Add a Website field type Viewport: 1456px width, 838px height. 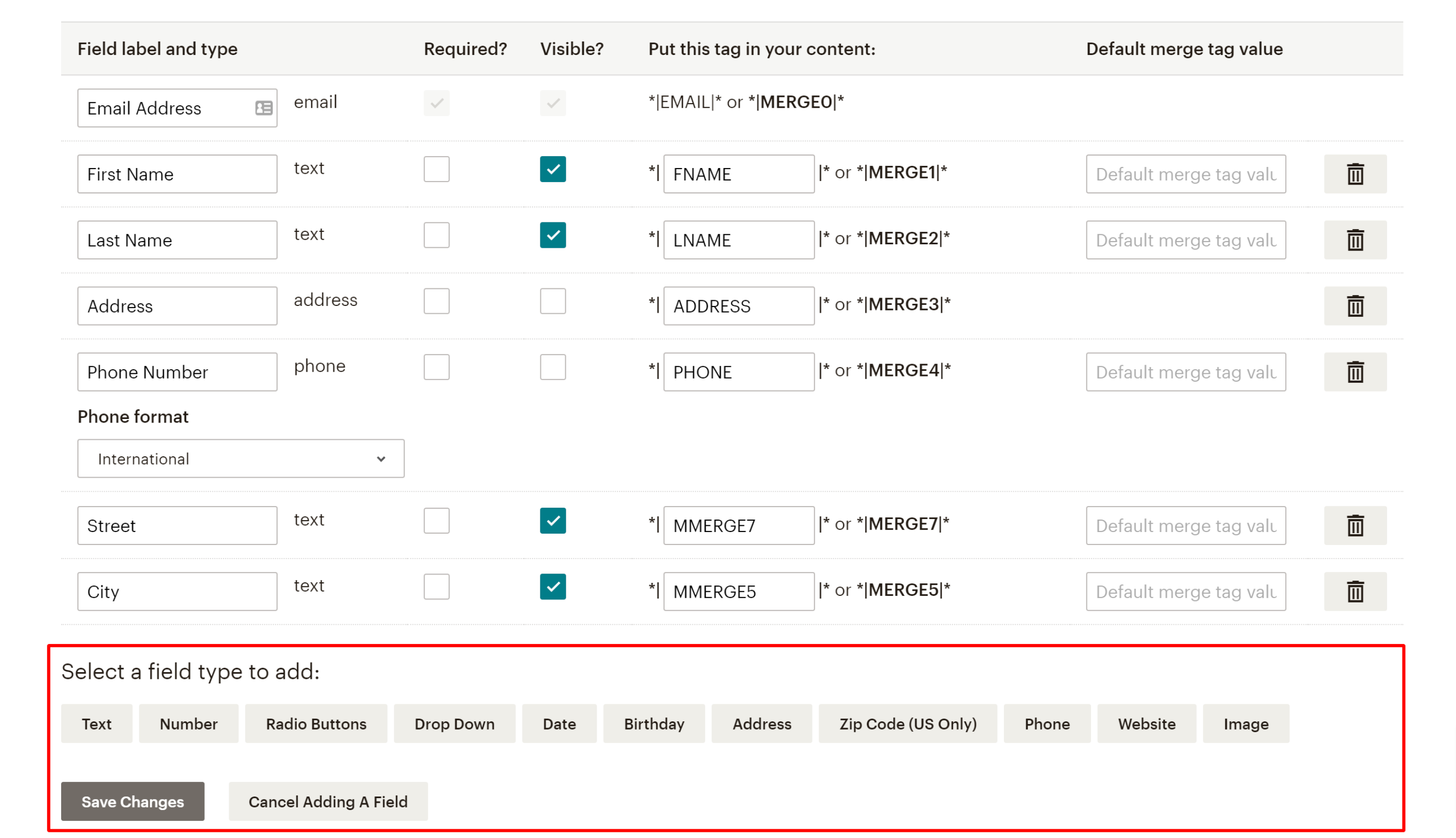[x=1146, y=723]
